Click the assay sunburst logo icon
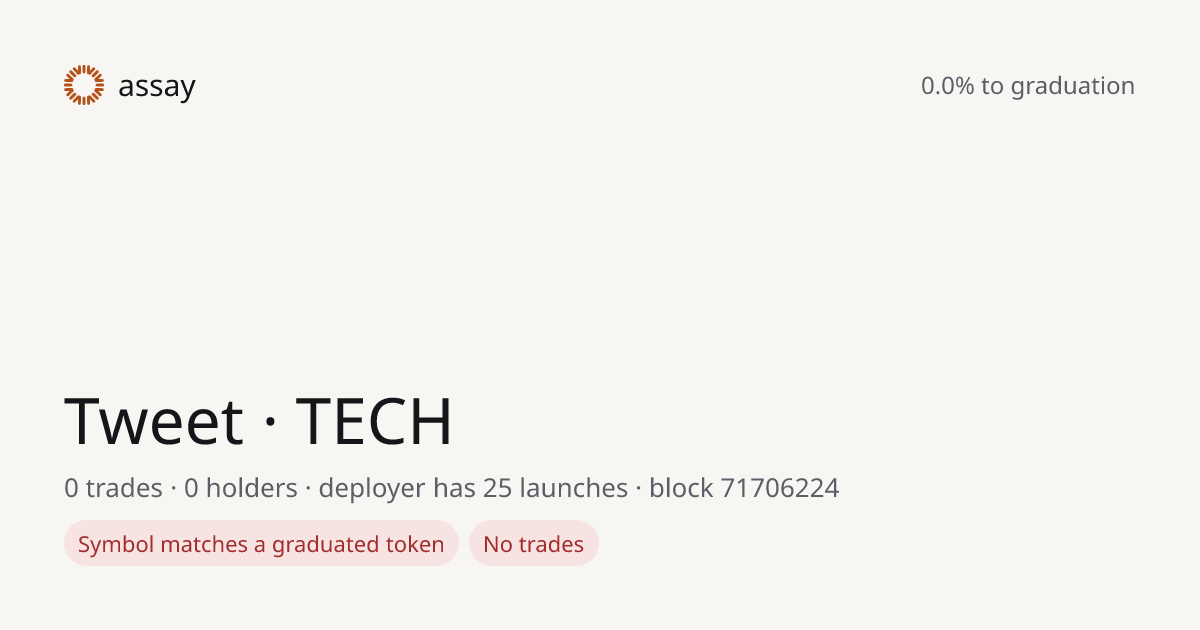Viewport: 1200px width, 630px height. click(x=84, y=86)
